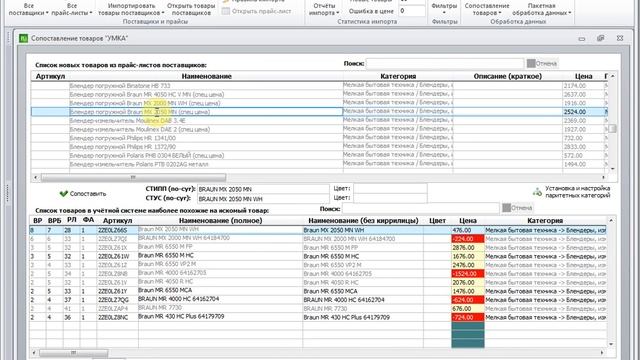The image size is (640, 360).
Task: Click price cell 2524.00 in upper list
Action: click(583, 112)
